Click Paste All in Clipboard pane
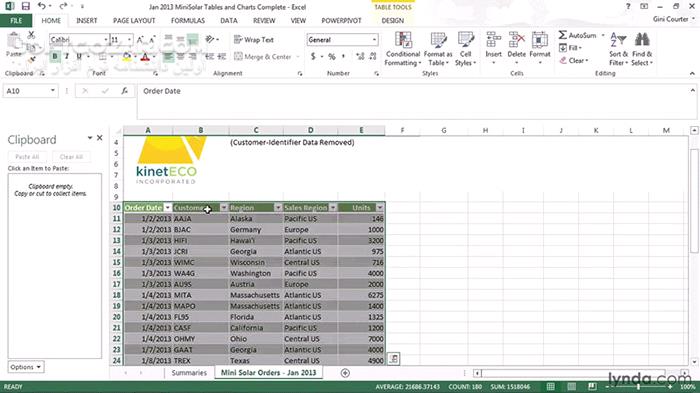This screenshot has width=700, height=393. (27, 157)
